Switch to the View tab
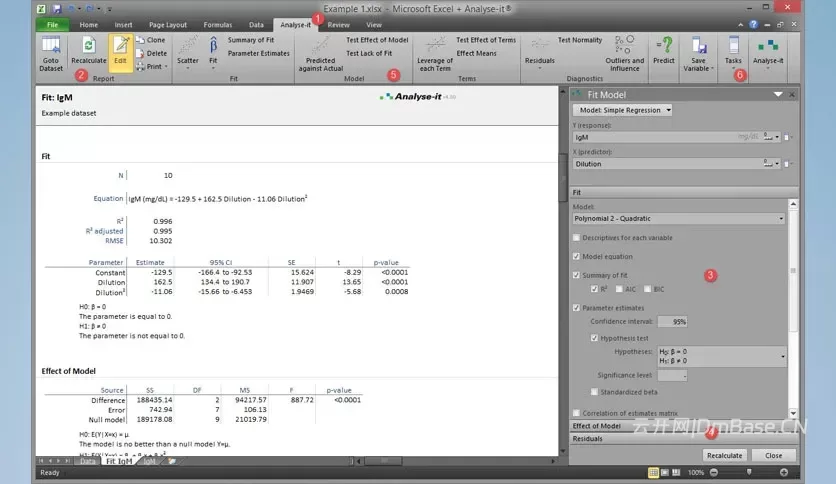The height and width of the screenshot is (484, 836). point(374,25)
